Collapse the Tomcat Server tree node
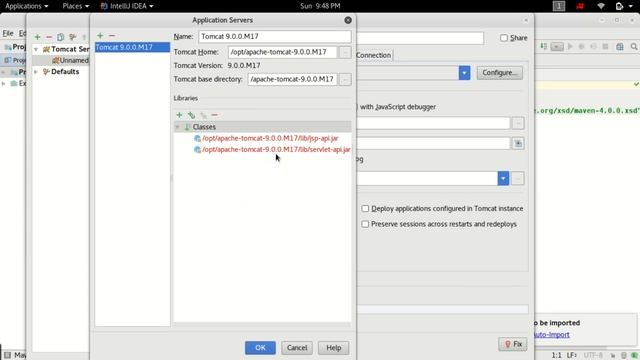 point(36,49)
